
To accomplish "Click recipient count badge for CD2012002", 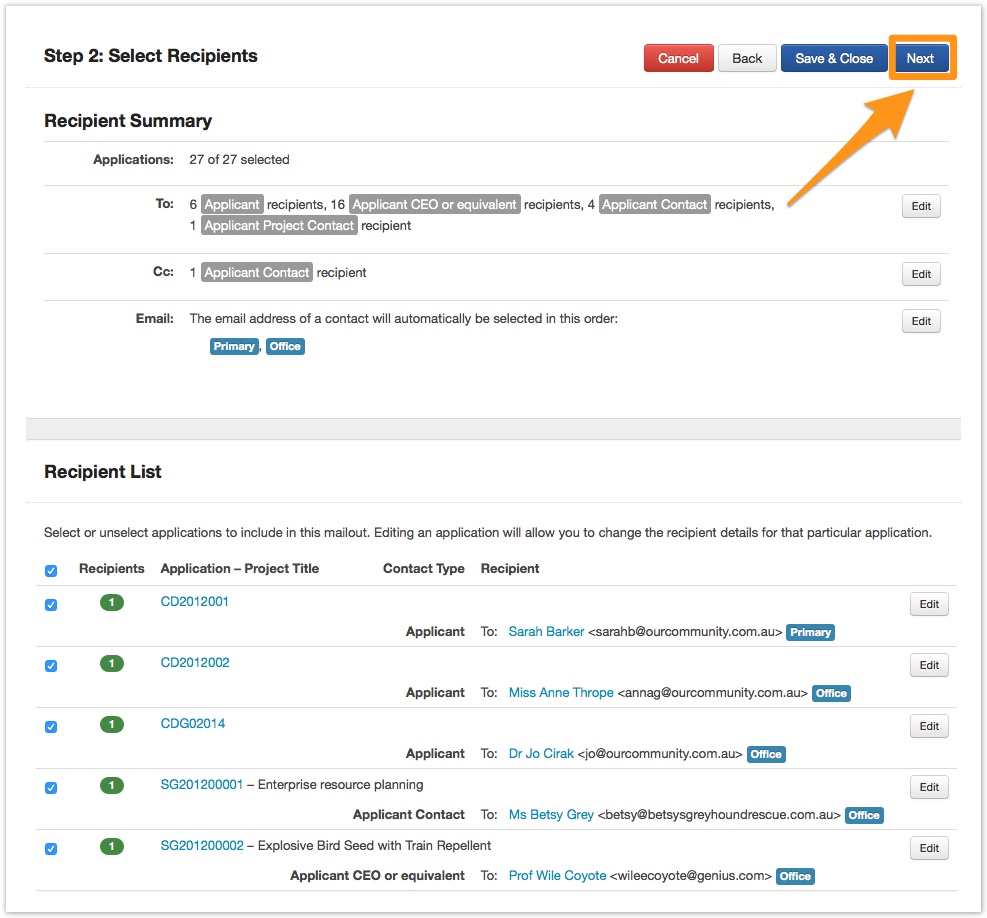I will click(112, 664).
